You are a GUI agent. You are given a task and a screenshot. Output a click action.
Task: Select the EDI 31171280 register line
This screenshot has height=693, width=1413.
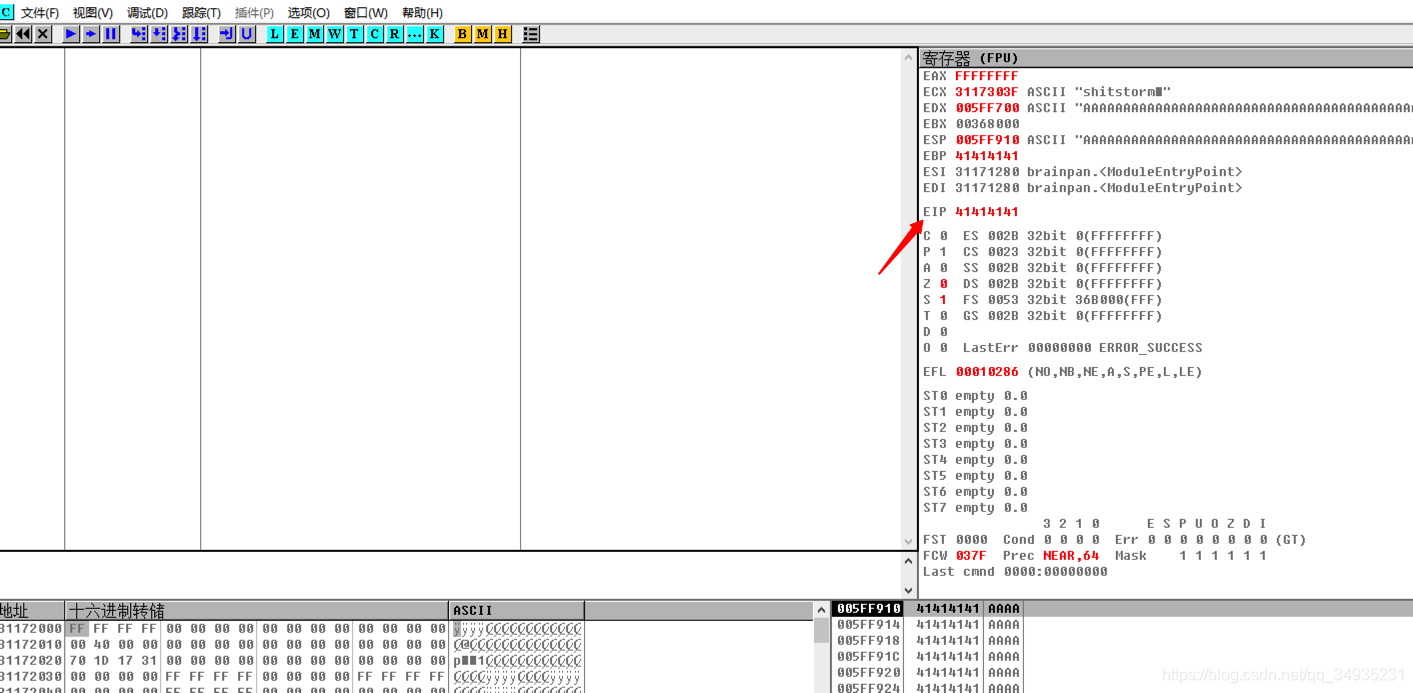coord(1082,188)
